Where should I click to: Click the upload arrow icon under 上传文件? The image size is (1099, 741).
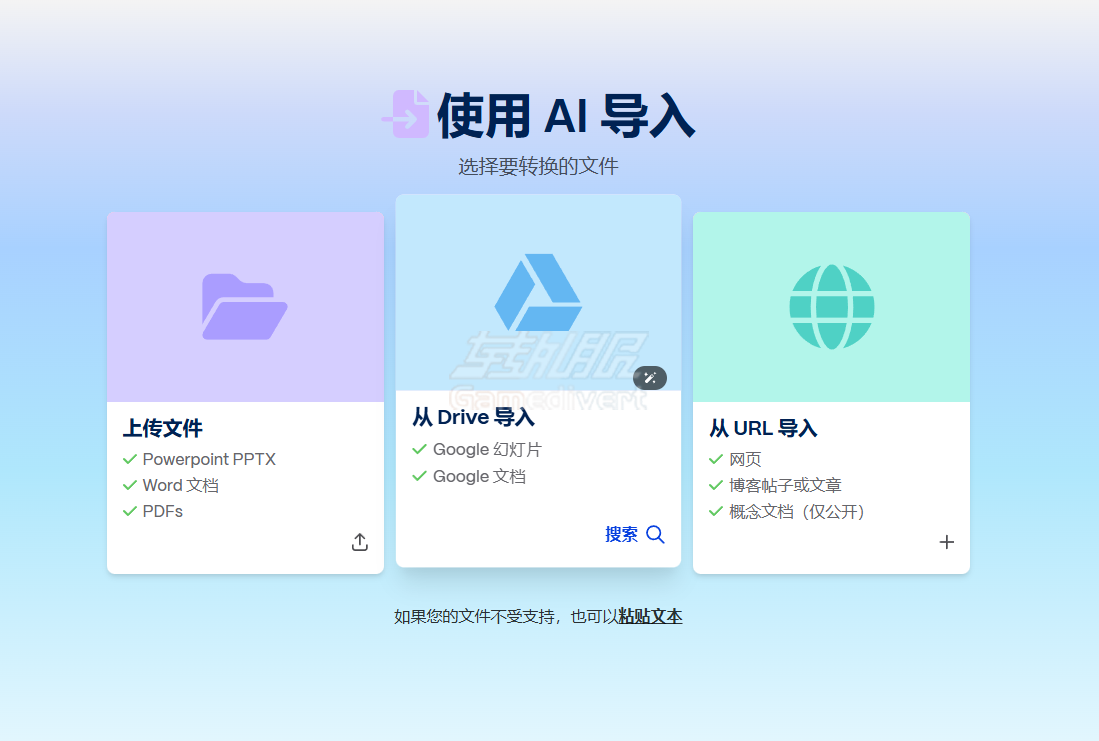click(359, 541)
